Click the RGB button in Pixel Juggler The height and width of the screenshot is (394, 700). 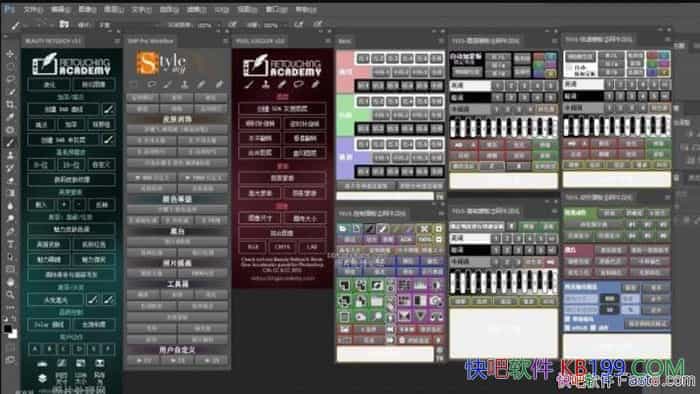(x=254, y=246)
